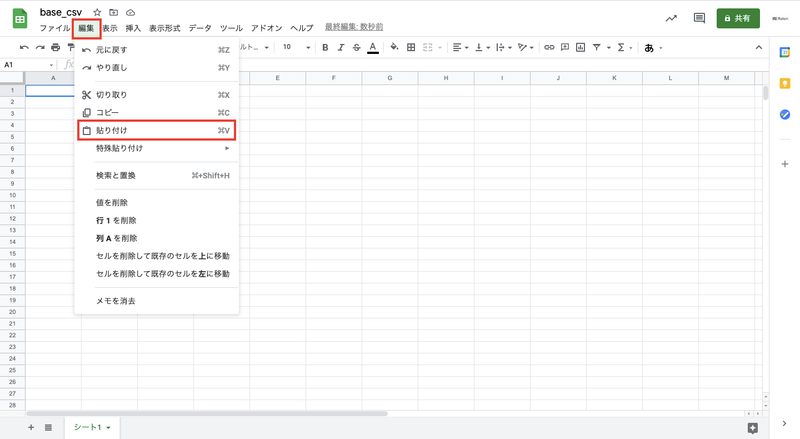This screenshot has height=439, width=800.
Task: Open the all sheets list icon
Action: click(x=48, y=427)
